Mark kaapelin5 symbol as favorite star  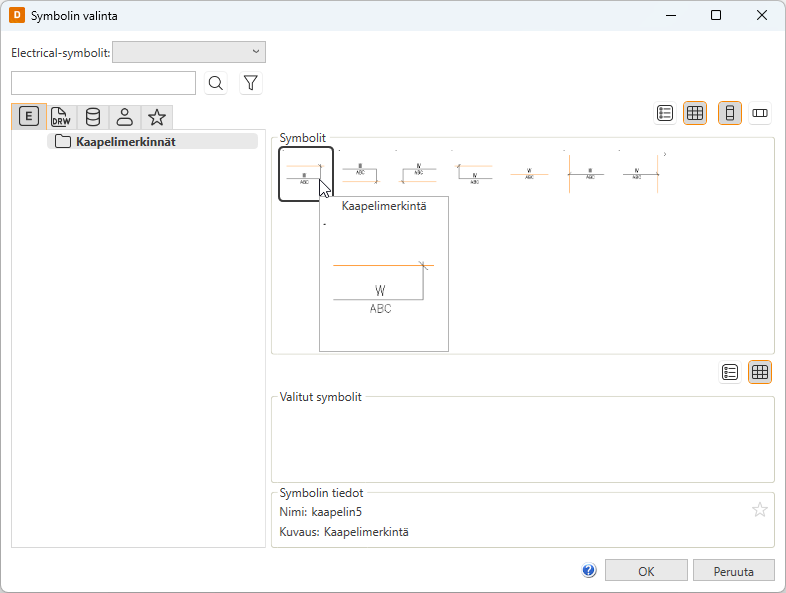coord(760,510)
